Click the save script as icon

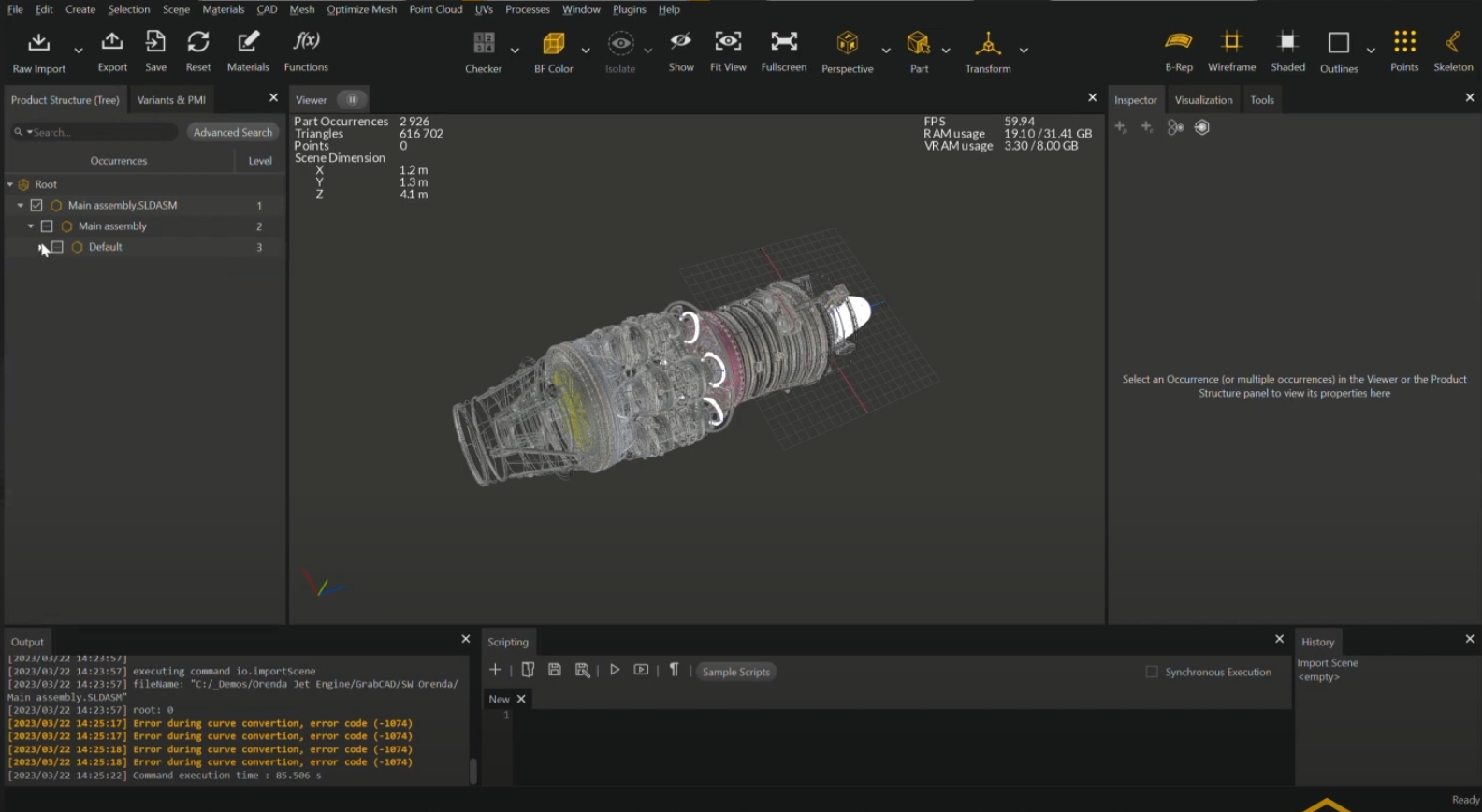click(583, 670)
